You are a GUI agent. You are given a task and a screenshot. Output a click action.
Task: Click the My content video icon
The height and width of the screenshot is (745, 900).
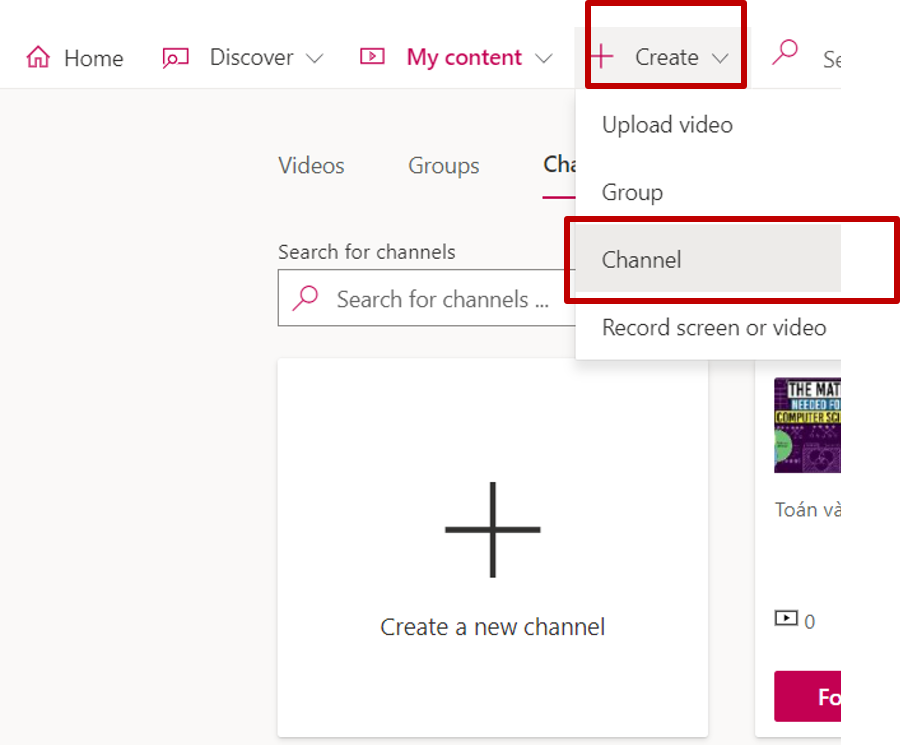coord(372,57)
